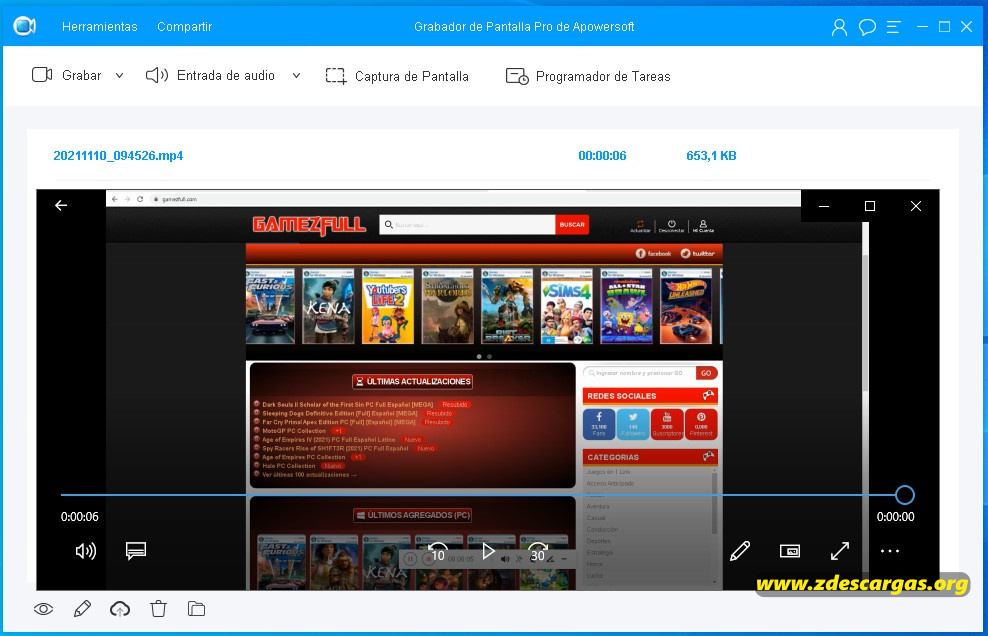Switch player to mini view mode

click(x=790, y=552)
